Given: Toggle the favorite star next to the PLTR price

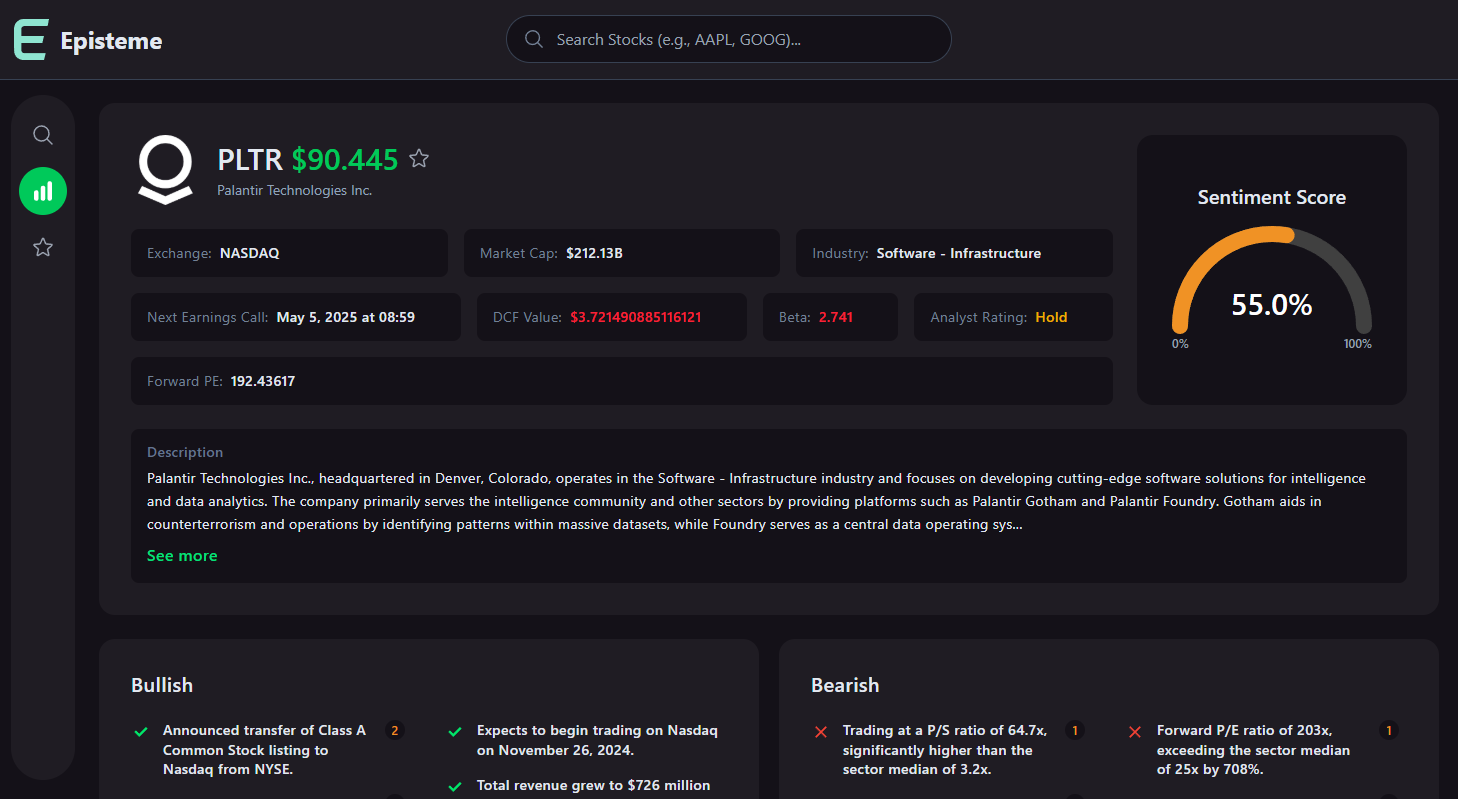Looking at the screenshot, I should (419, 158).
